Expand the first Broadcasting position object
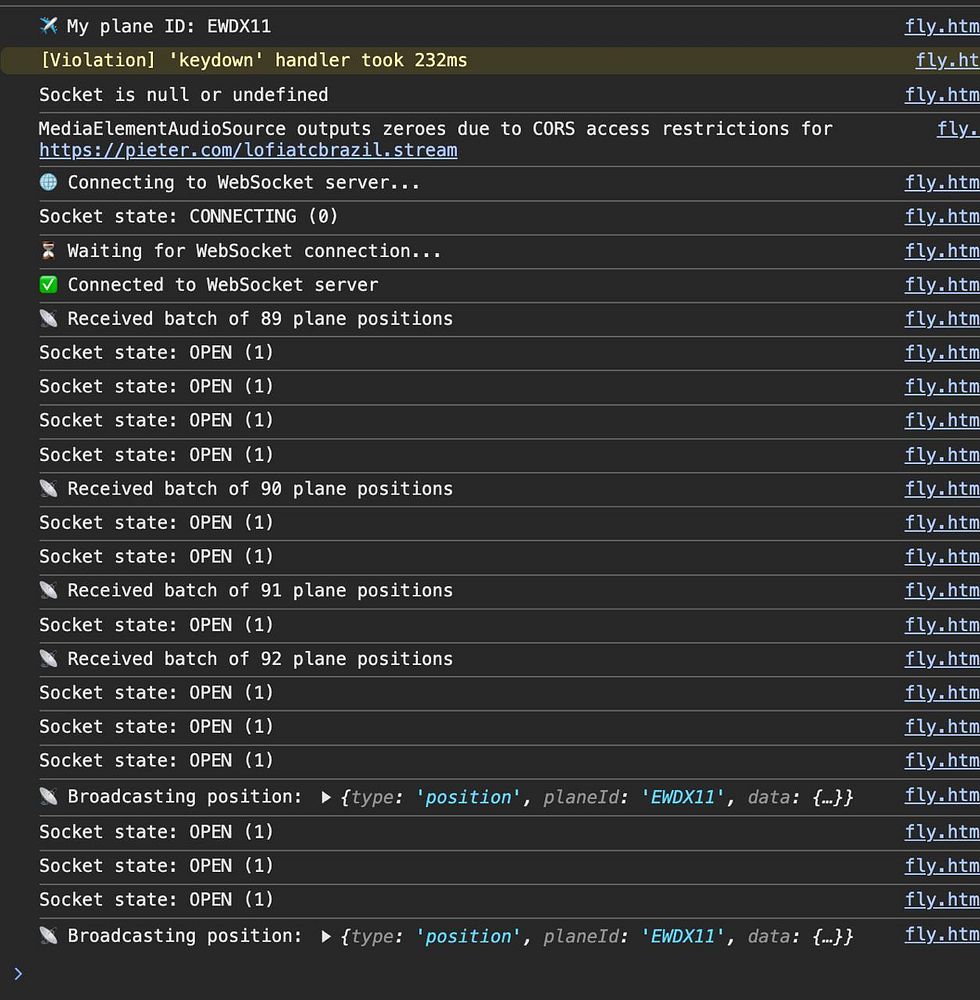 tap(327, 797)
